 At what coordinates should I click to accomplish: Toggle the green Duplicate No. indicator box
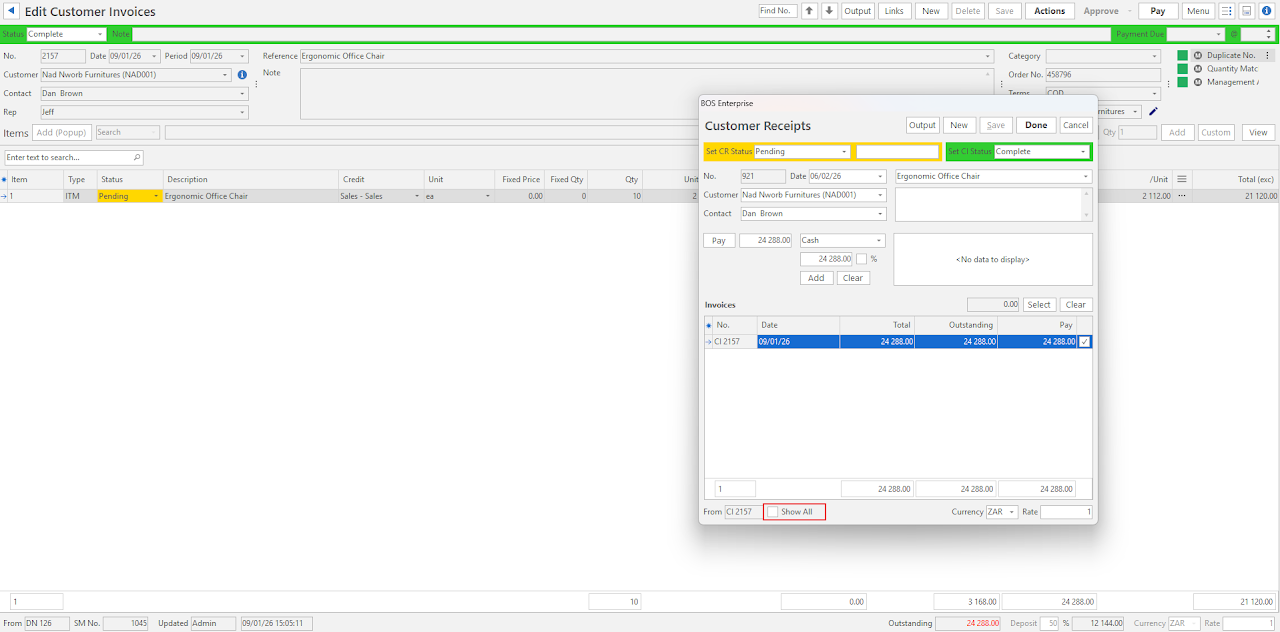coord(1182,56)
